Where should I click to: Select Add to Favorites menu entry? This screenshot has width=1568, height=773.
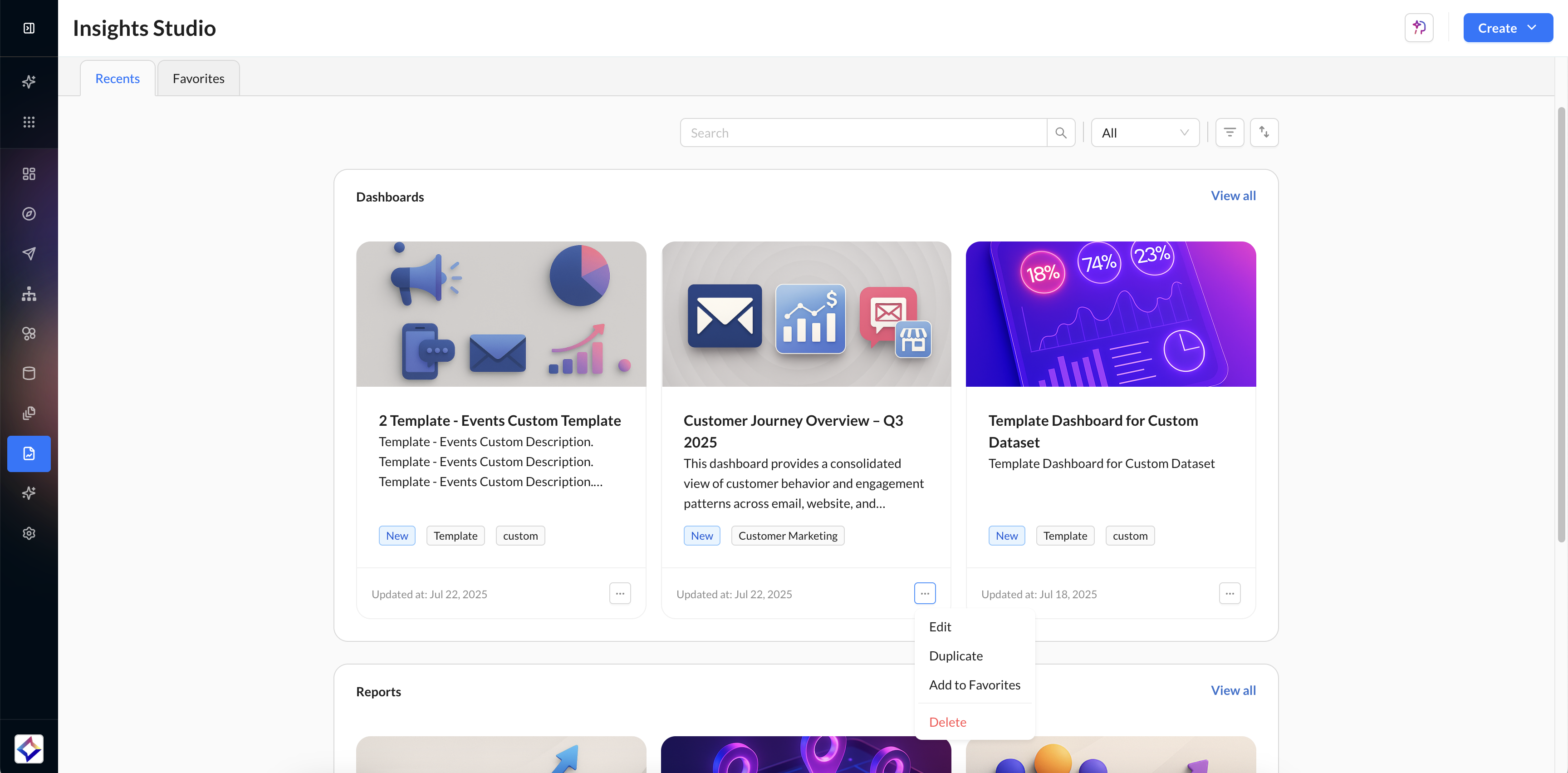coord(974,684)
